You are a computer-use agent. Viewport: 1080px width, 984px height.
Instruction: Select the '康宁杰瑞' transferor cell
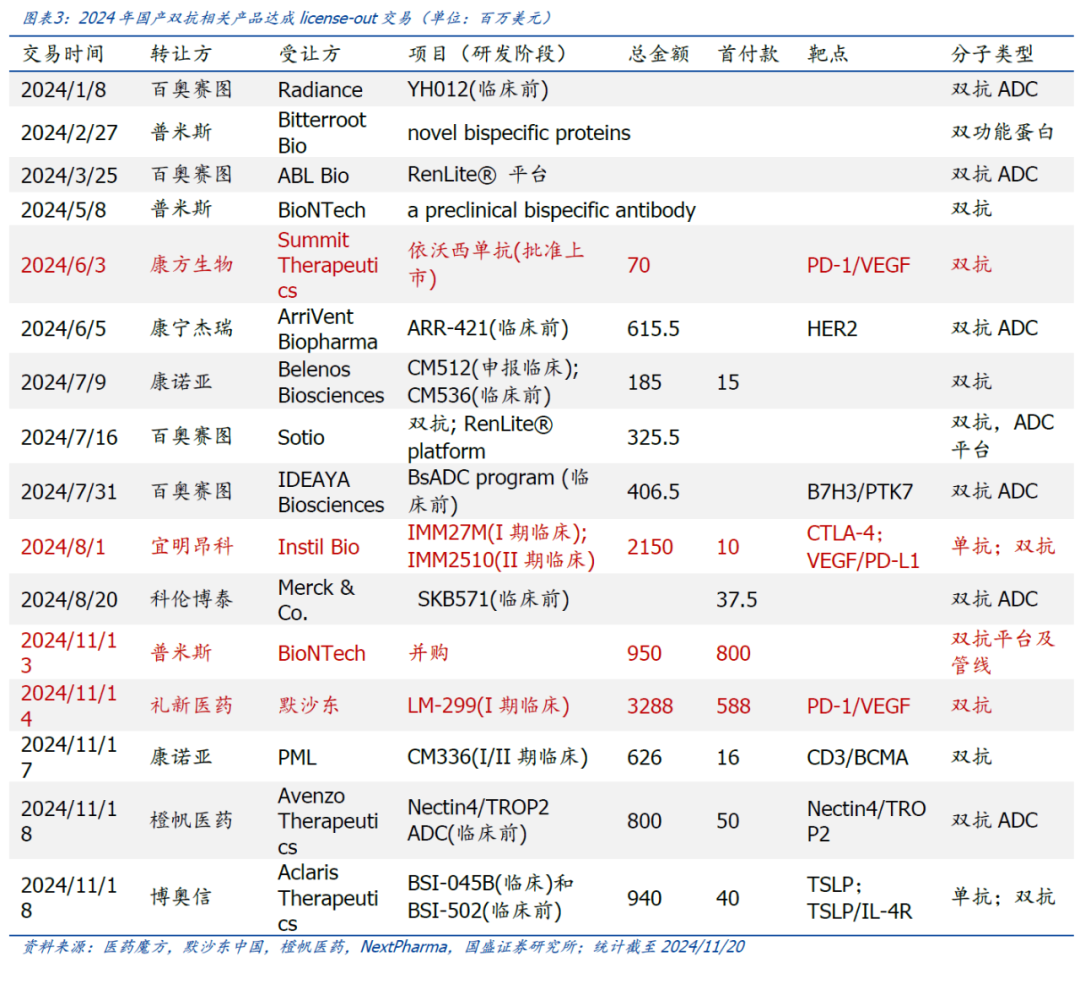(x=191, y=328)
